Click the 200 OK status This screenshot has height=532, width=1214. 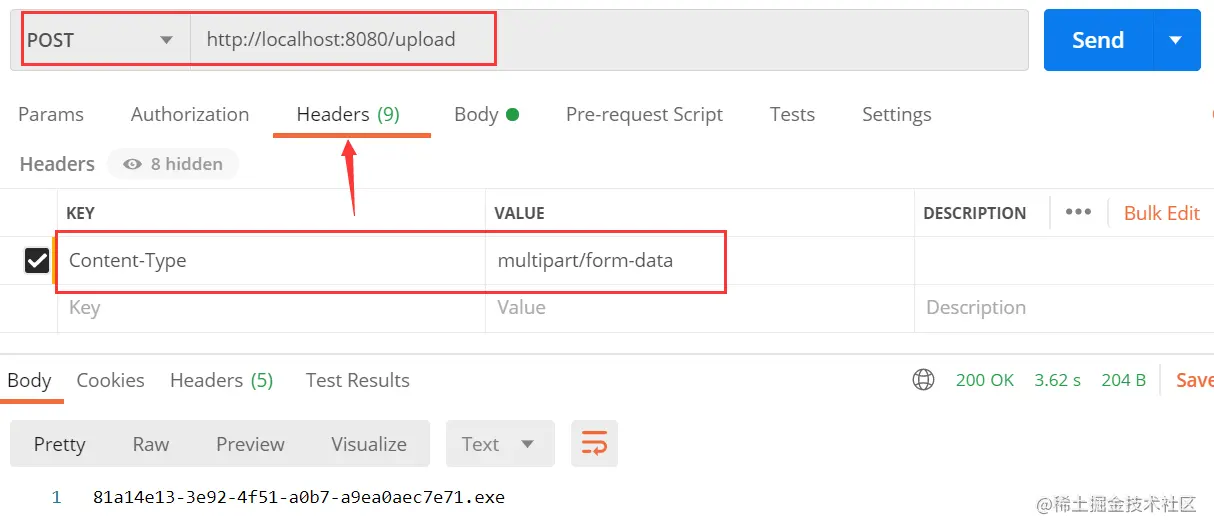tap(985, 380)
